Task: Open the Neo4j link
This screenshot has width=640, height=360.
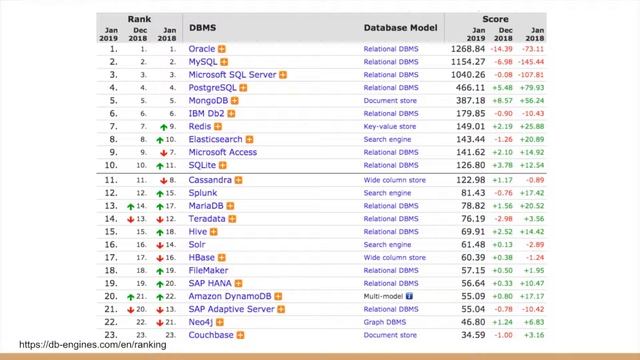Action: 200,322
